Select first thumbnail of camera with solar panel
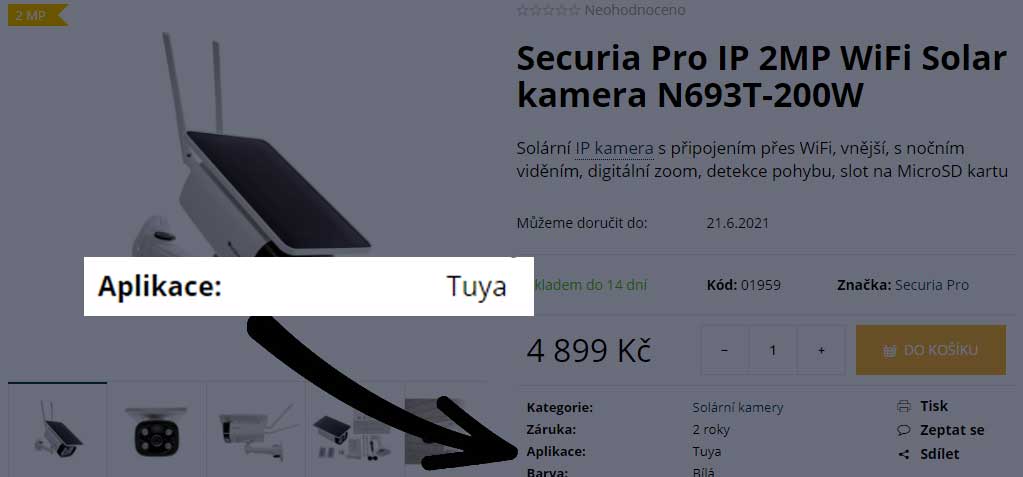The width and height of the screenshot is (1023, 477). tap(57, 429)
